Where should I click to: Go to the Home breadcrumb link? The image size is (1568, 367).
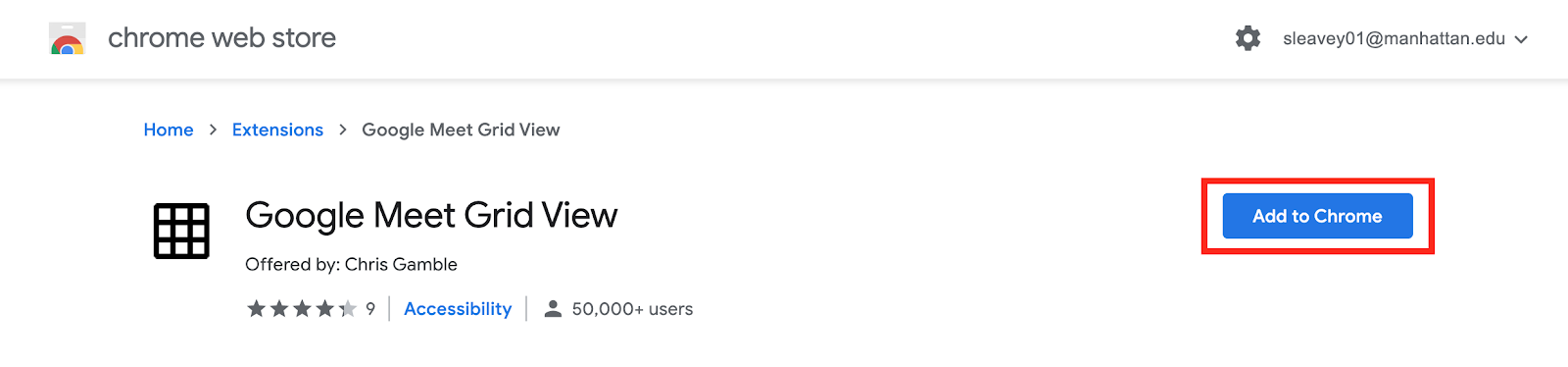(169, 130)
